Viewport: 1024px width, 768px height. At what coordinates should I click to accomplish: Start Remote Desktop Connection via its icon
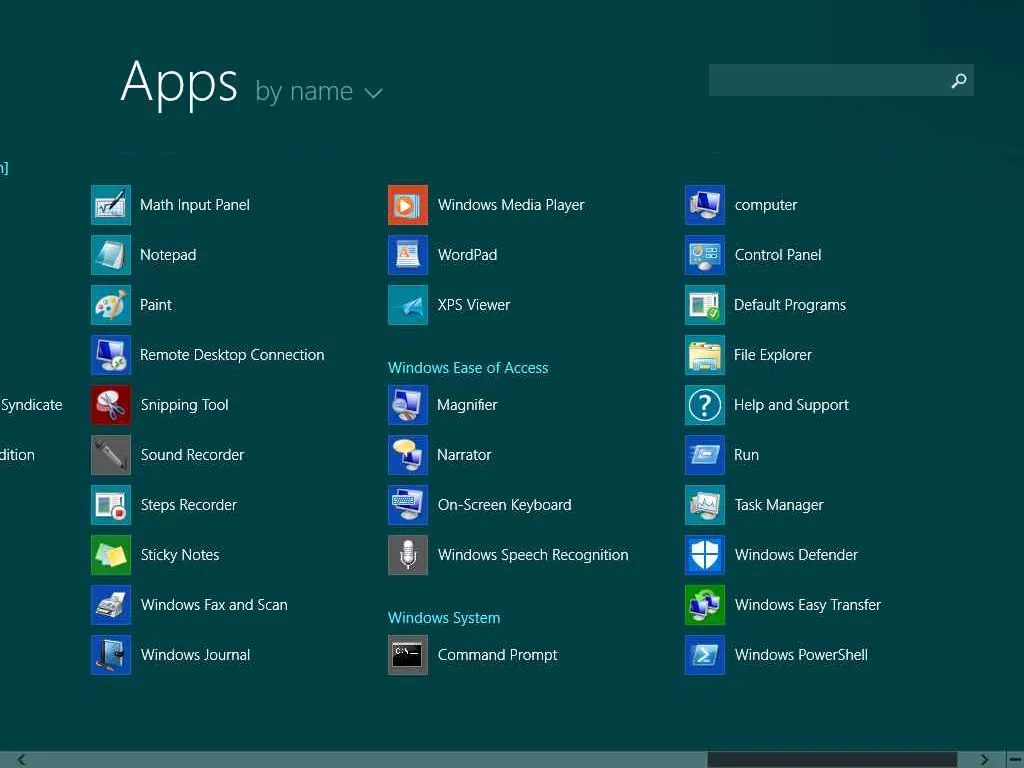[110, 355]
